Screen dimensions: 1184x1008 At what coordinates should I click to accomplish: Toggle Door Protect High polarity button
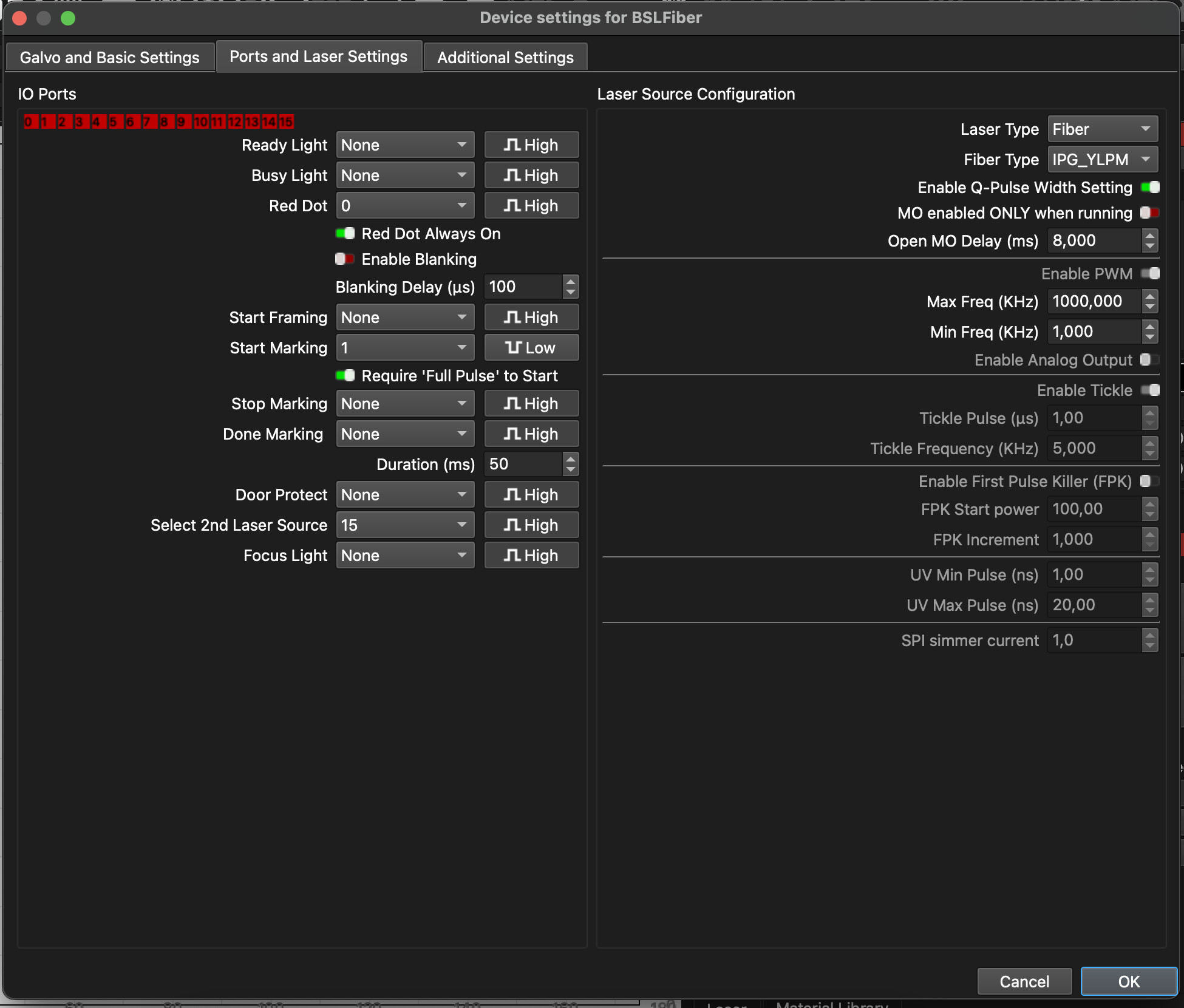point(531,495)
